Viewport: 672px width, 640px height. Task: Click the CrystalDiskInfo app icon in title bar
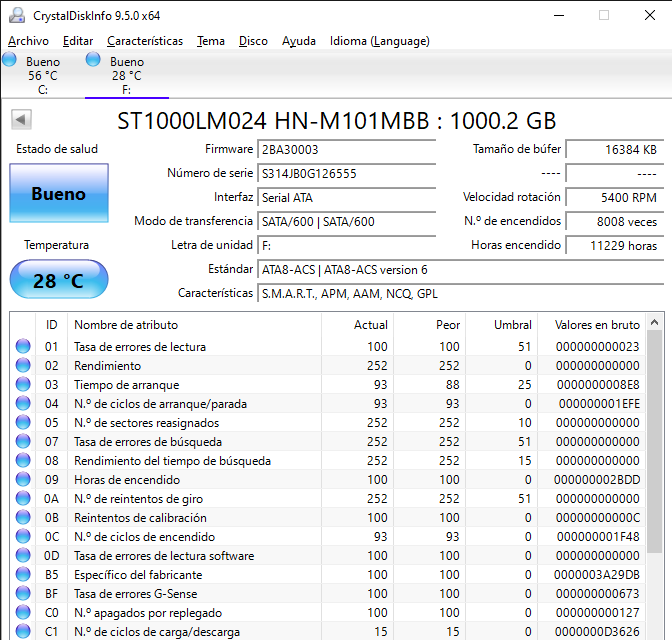point(17,15)
